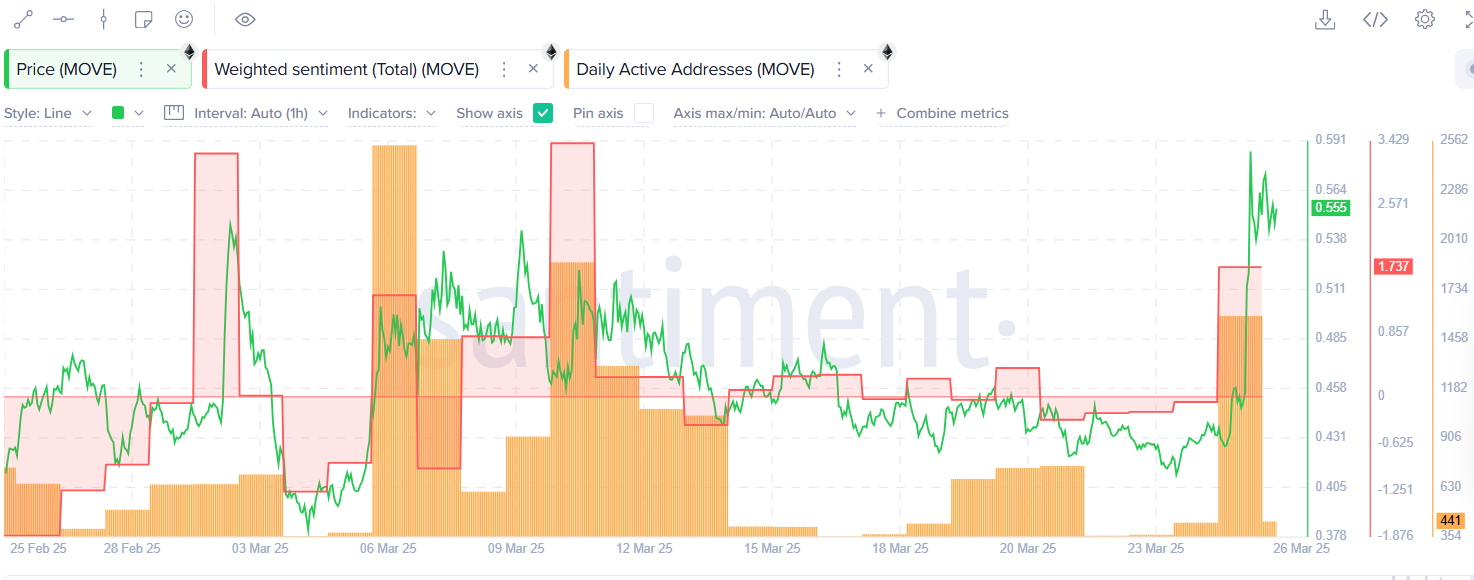Open the Interval: Auto (1h) dropdown
This screenshot has height=580, width=1474.
click(261, 113)
